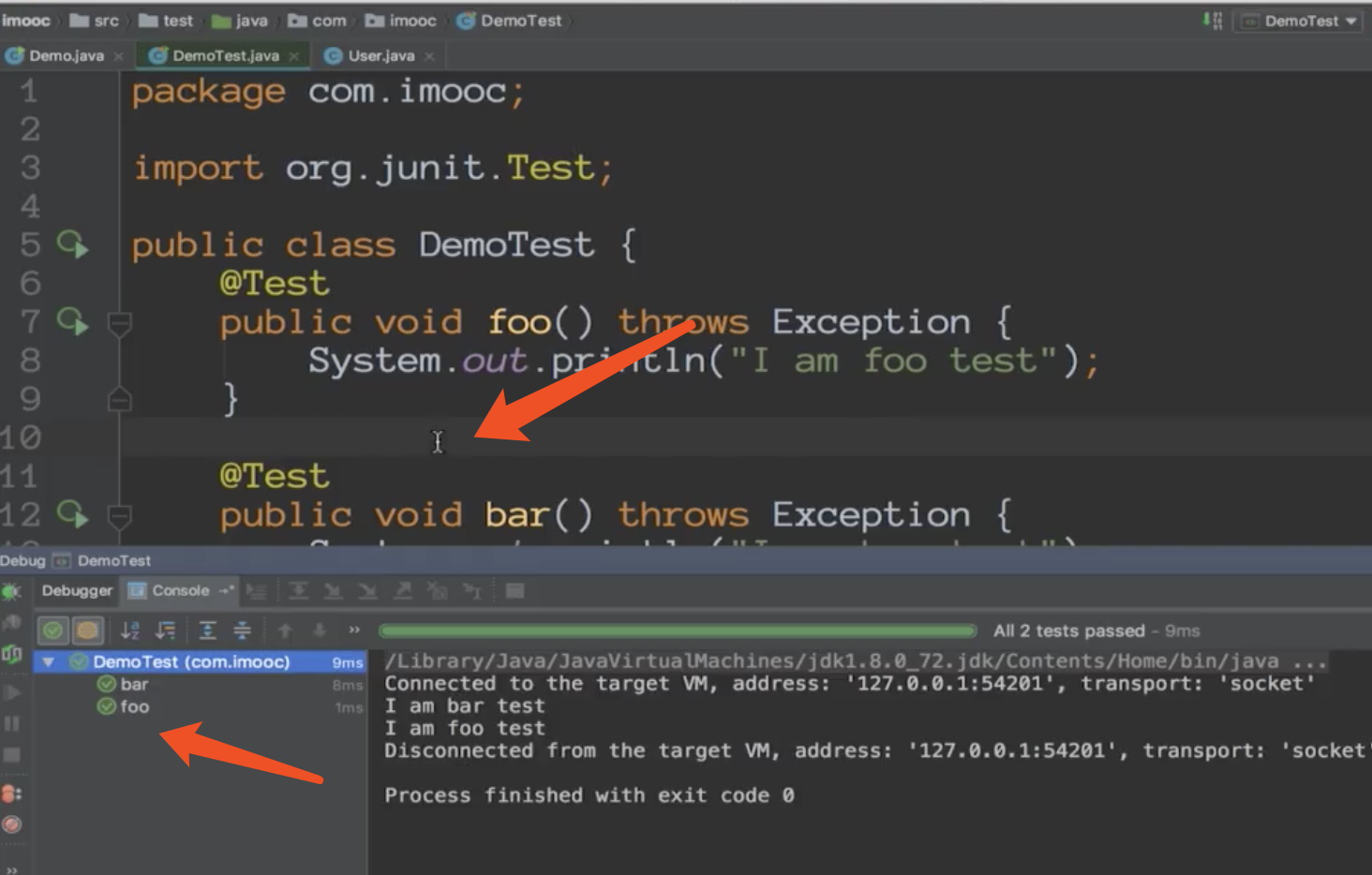Click the com breadcrumb package
This screenshot has width=1372, height=875.
click(318, 21)
